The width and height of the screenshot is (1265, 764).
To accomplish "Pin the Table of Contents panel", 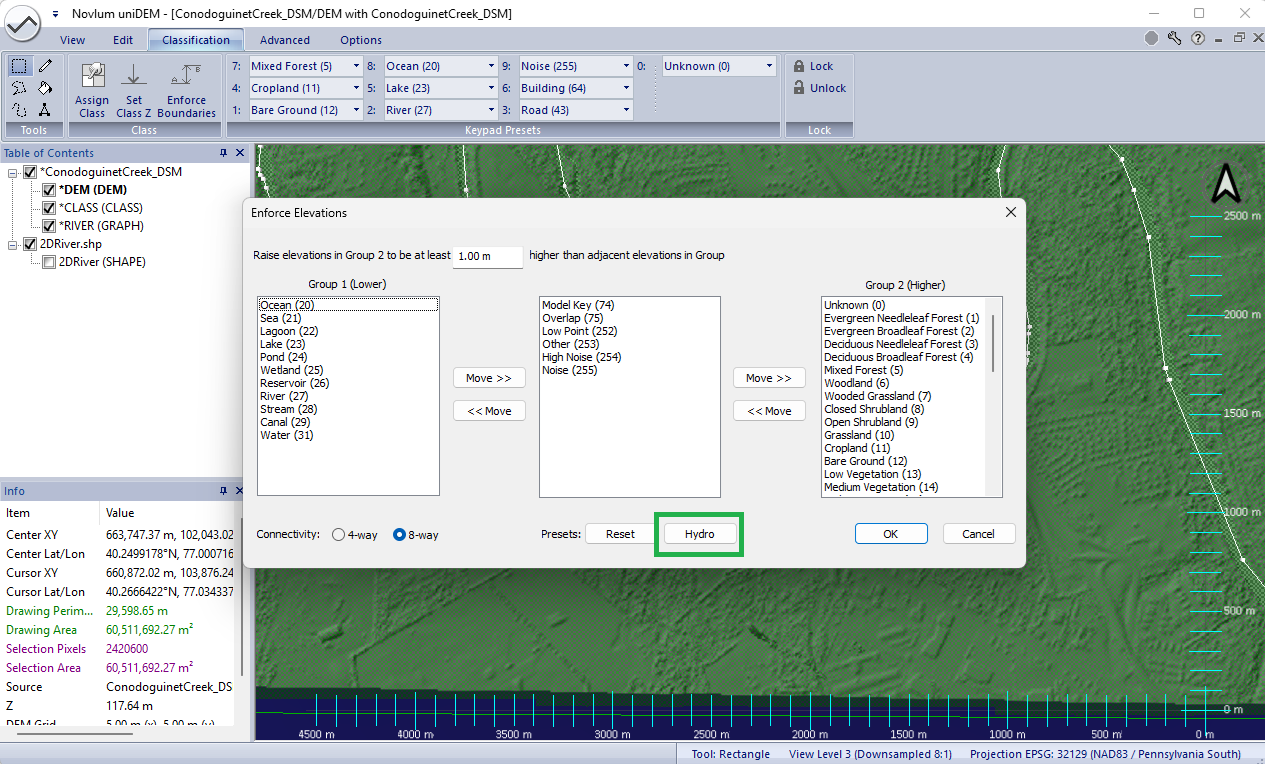I will pos(224,153).
